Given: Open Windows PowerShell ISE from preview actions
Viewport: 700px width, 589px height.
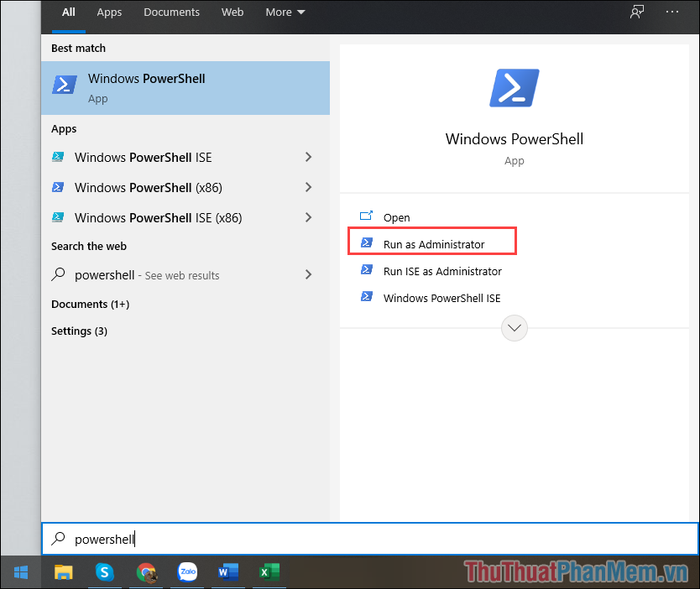Looking at the screenshot, I should [442, 298].
